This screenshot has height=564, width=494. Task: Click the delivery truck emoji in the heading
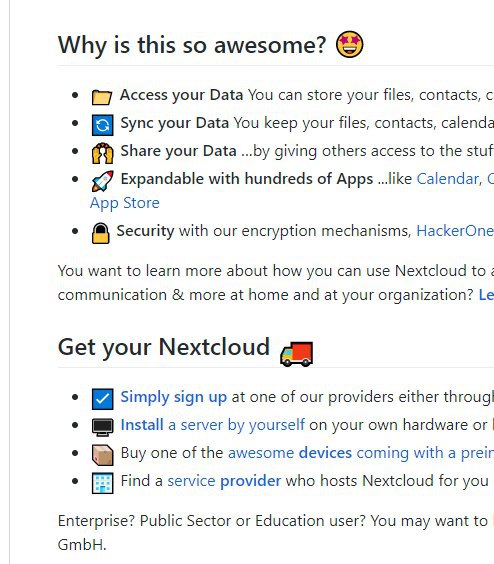click(x=296, y=354)
